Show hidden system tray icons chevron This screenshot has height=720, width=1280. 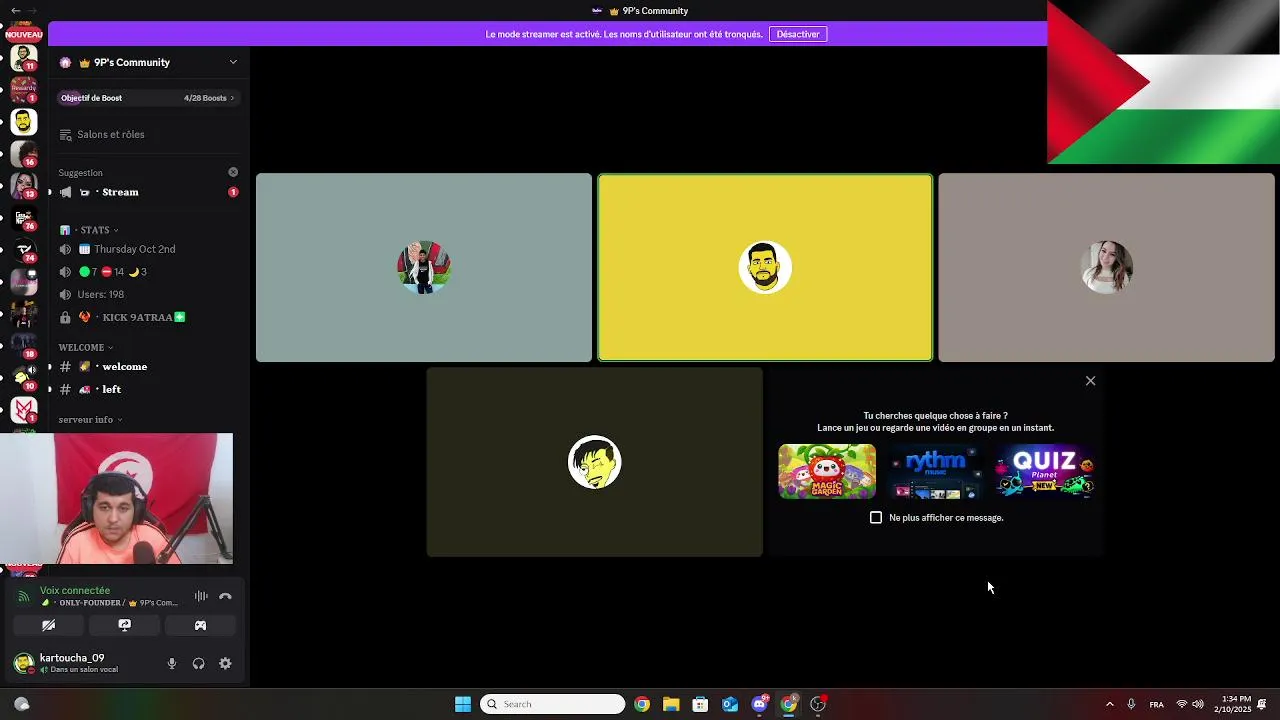coord(1109,704)
